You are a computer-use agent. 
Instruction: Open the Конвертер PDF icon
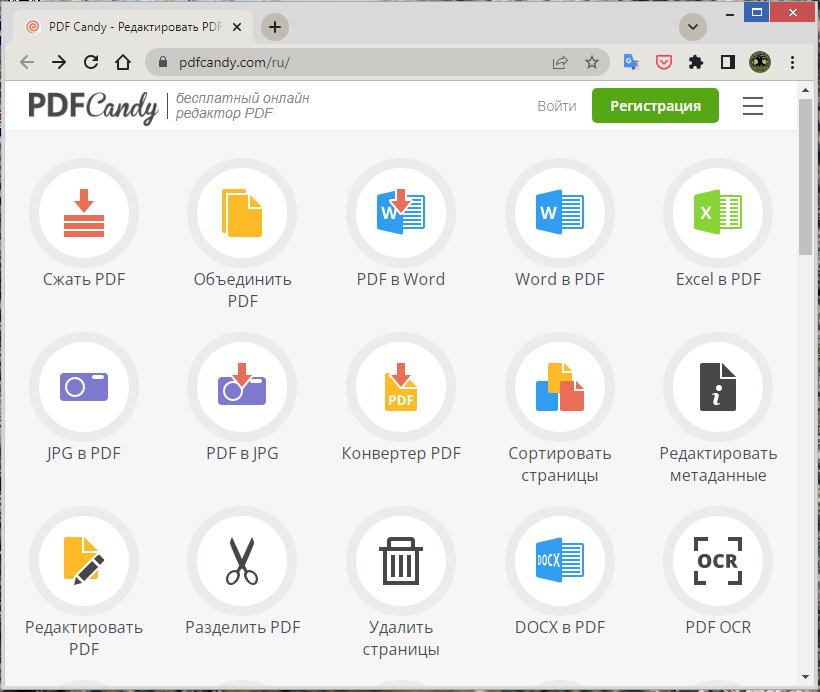coord(401,387)
